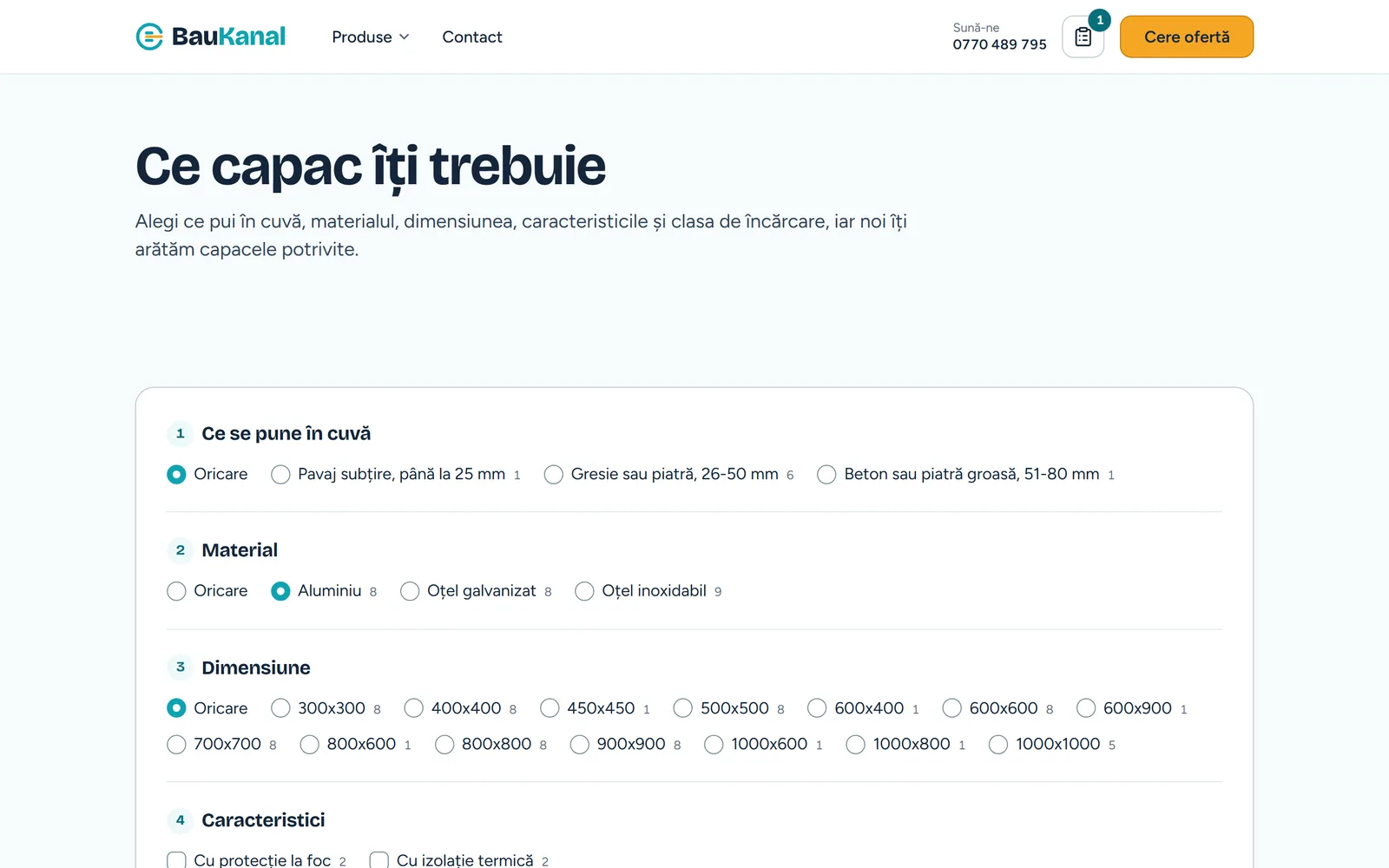Open the Contact page
The width and height of the screenshot is (1389, 868).
point(472,37)
